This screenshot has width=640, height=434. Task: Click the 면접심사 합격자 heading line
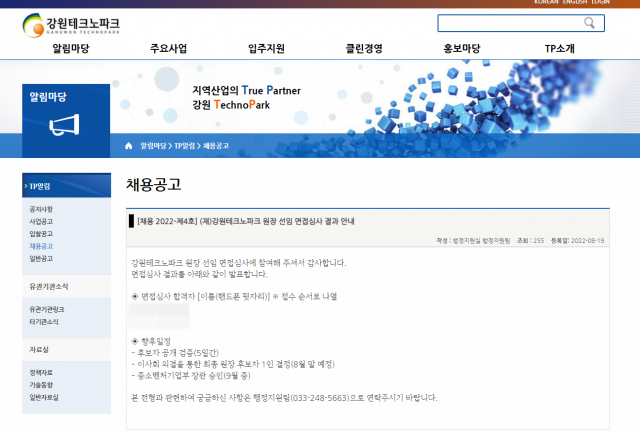click(234, 296)
